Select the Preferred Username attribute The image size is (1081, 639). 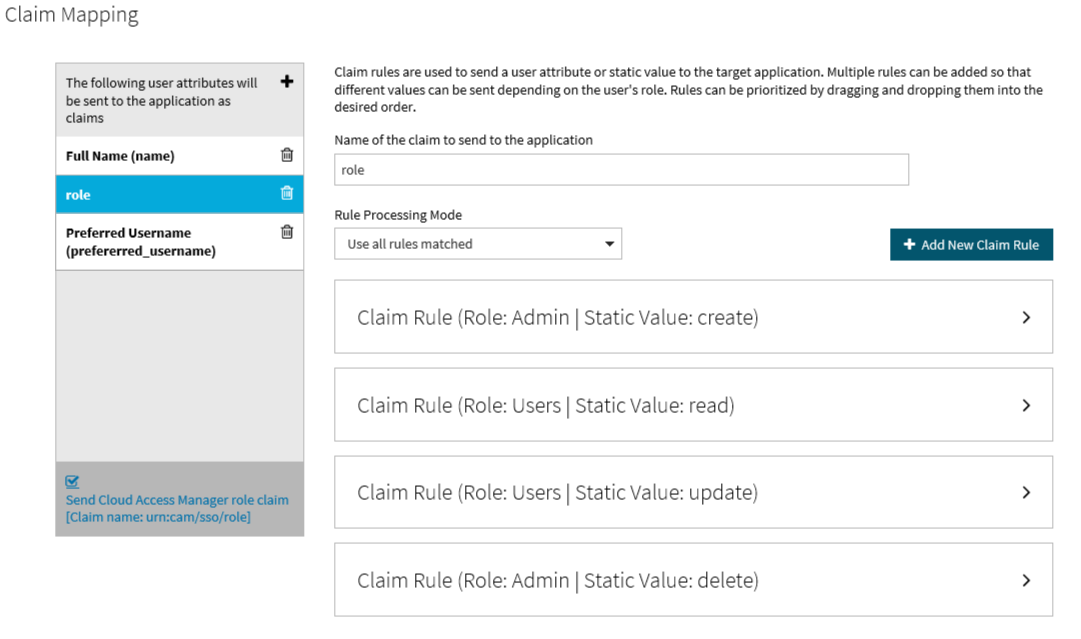[140, 242]
